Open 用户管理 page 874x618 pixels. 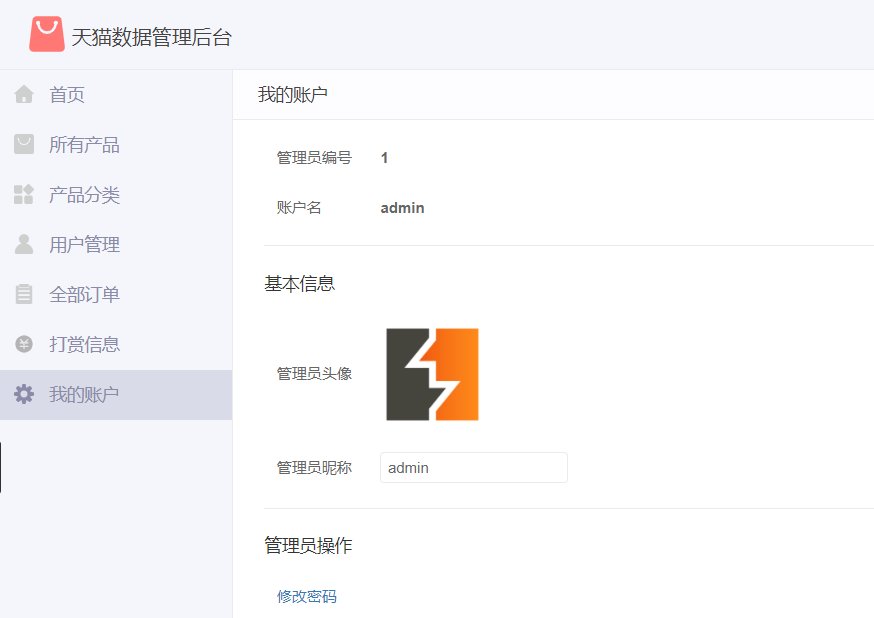[x=116, y=245]
